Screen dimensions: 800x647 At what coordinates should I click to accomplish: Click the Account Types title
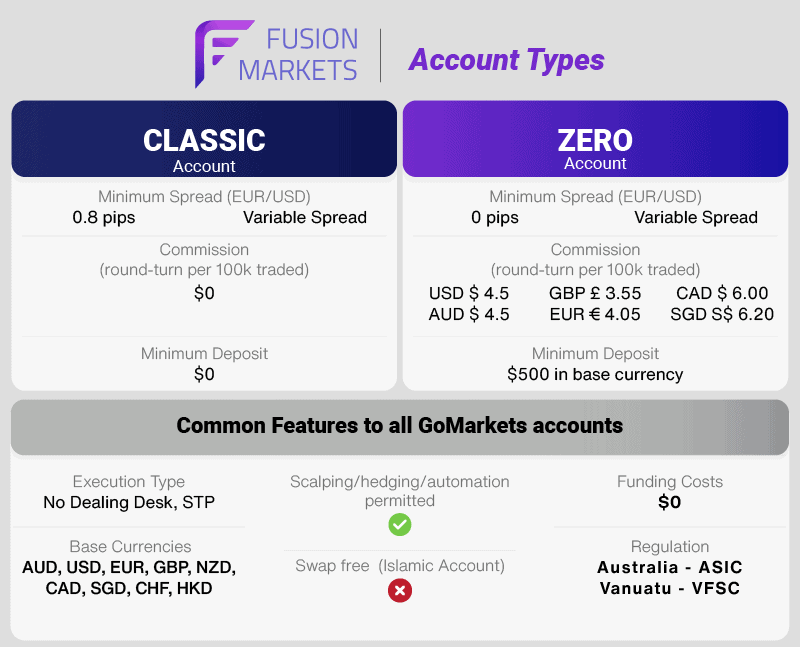coord(507,60)
